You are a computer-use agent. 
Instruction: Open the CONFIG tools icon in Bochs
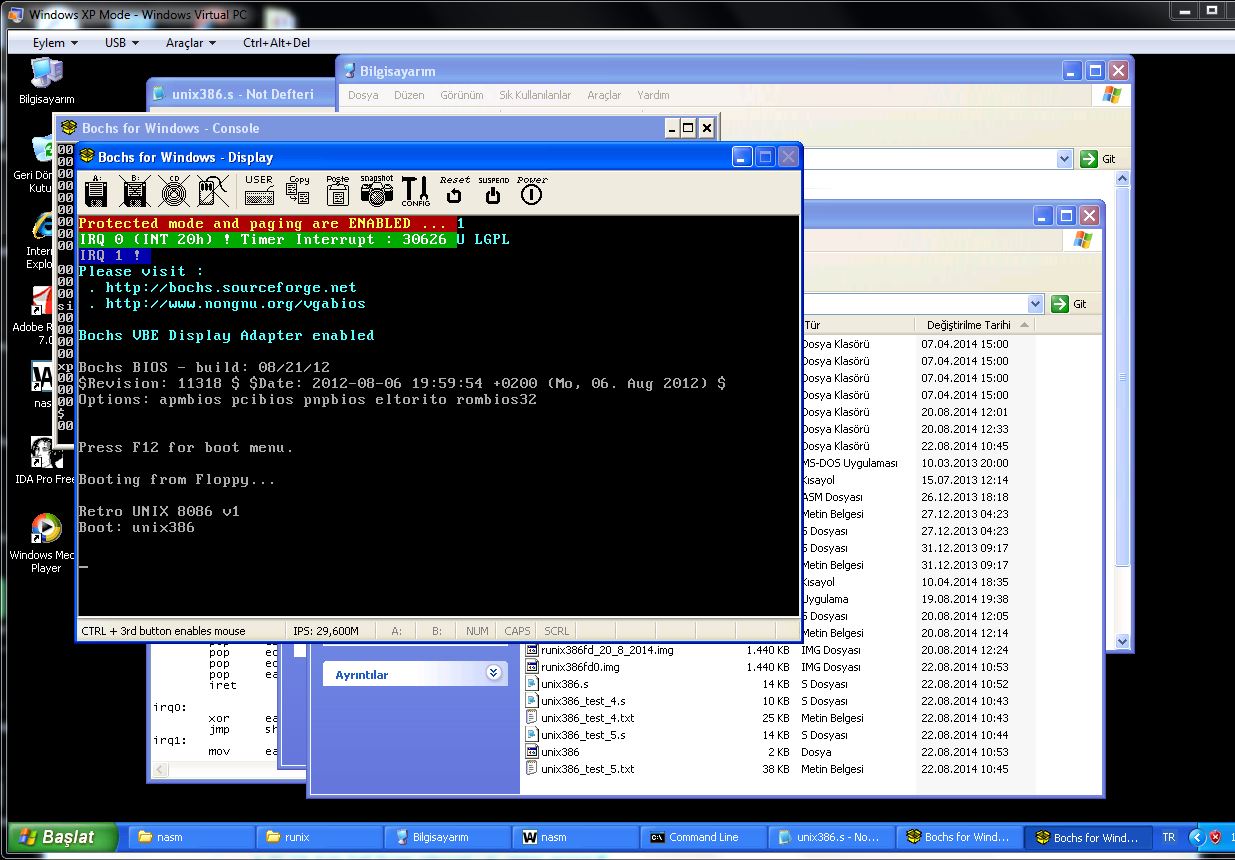416,191
